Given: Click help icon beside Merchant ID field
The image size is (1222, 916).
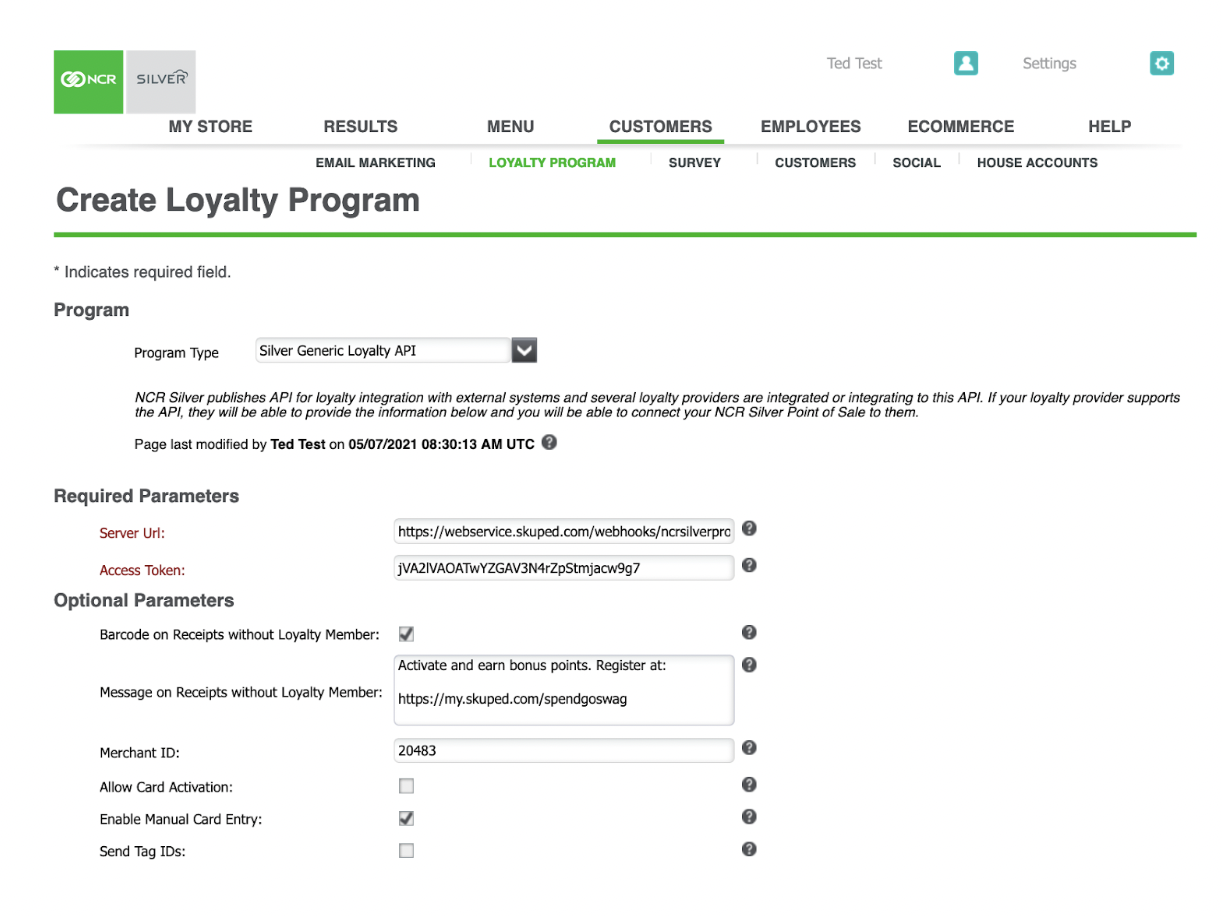Looking at the screenshot, I should pyautogui.click(x=749, y=748).
